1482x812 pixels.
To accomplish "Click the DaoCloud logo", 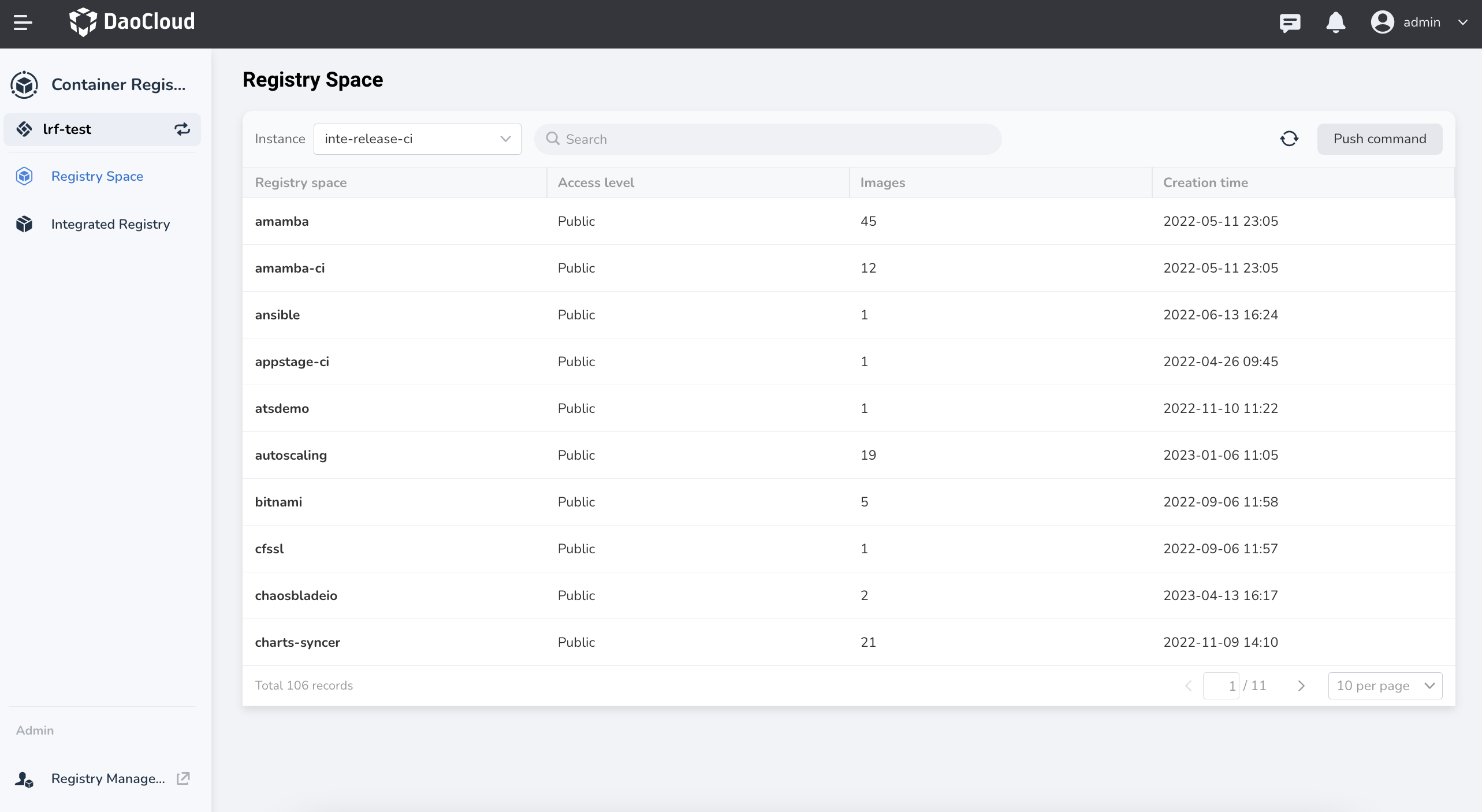I will point(132,22).
